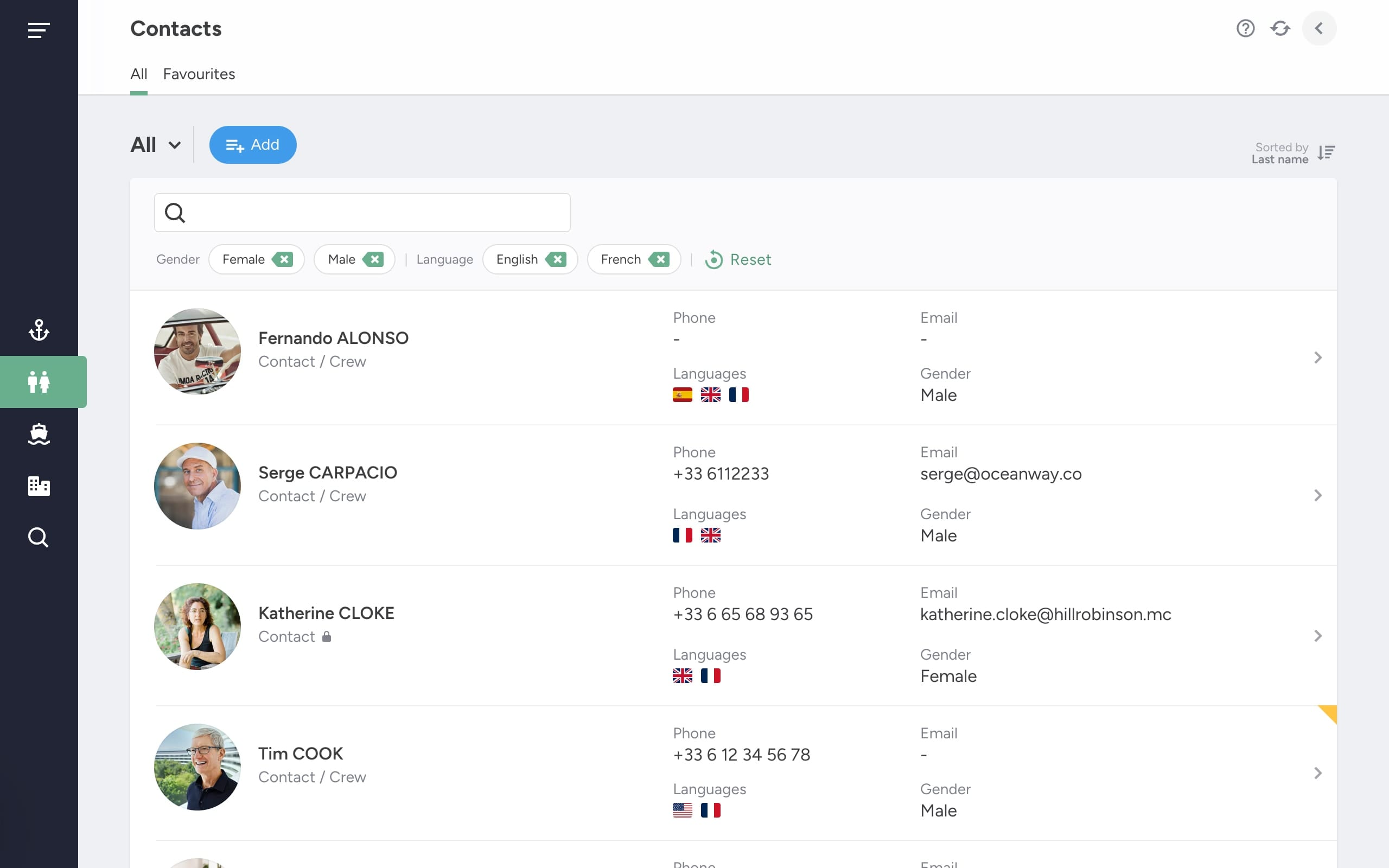Click the sidebar search magnifier icon
The image size is (1389, 868).
39,537
